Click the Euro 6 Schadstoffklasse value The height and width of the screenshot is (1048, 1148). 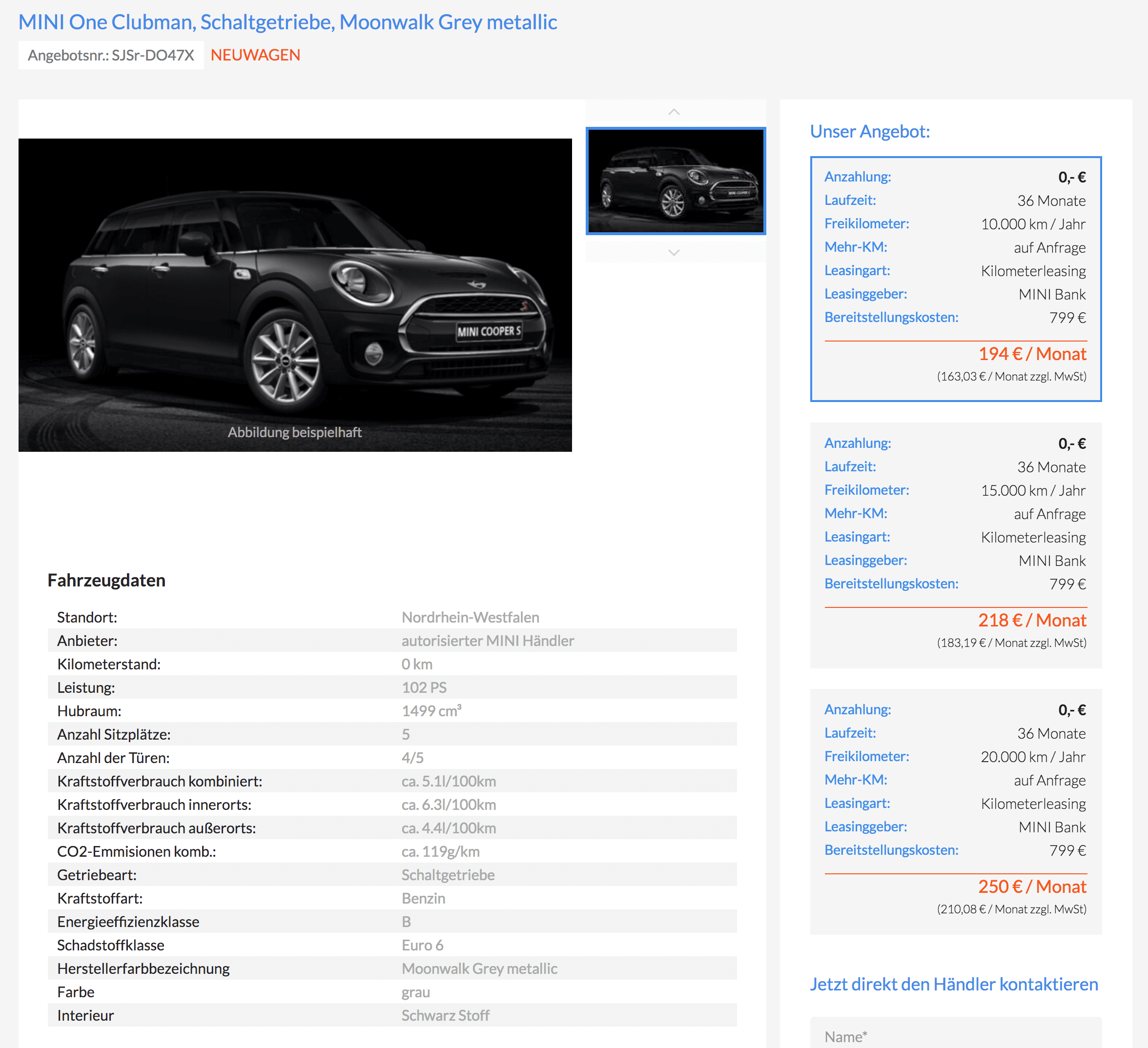click(423, 945)
